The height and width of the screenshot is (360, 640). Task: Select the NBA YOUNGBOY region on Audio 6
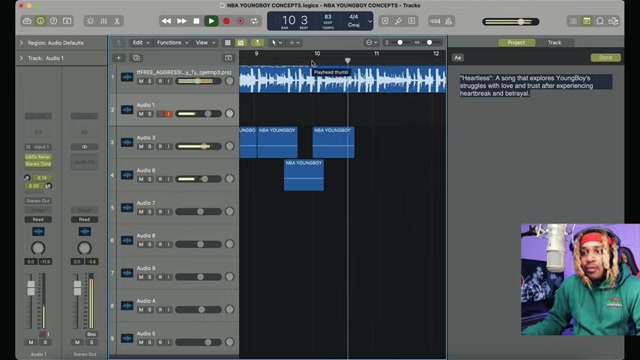tap(304, 175)
